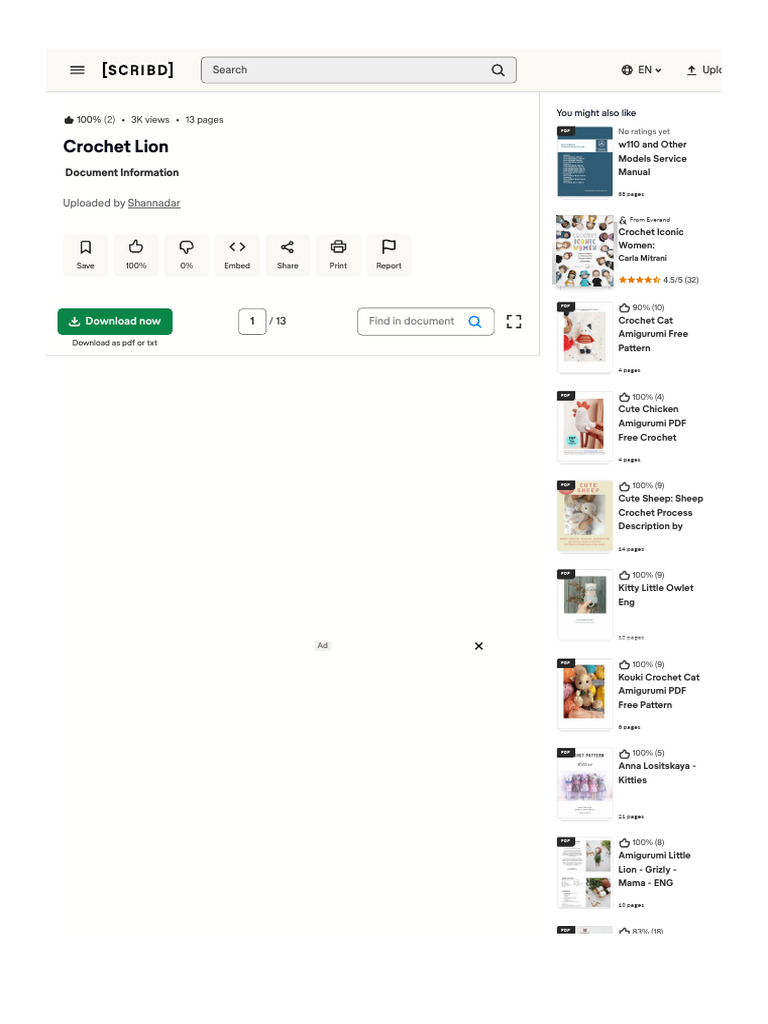Image resolution: width=768 pixels, height=1024 pixels.
Task: Report this document with flag icon
Action: (x=389, y=255)
